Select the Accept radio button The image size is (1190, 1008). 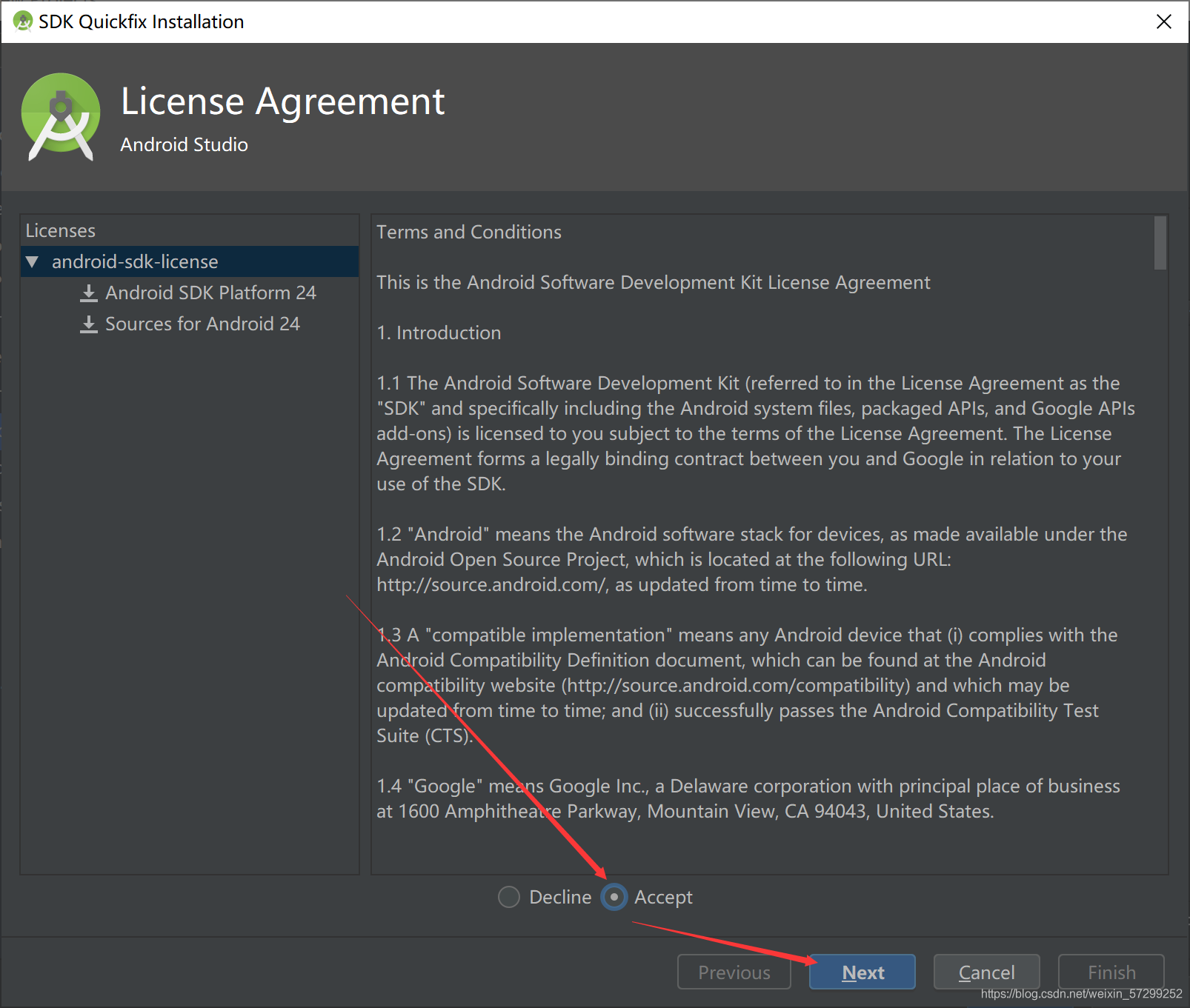(614, 897)
